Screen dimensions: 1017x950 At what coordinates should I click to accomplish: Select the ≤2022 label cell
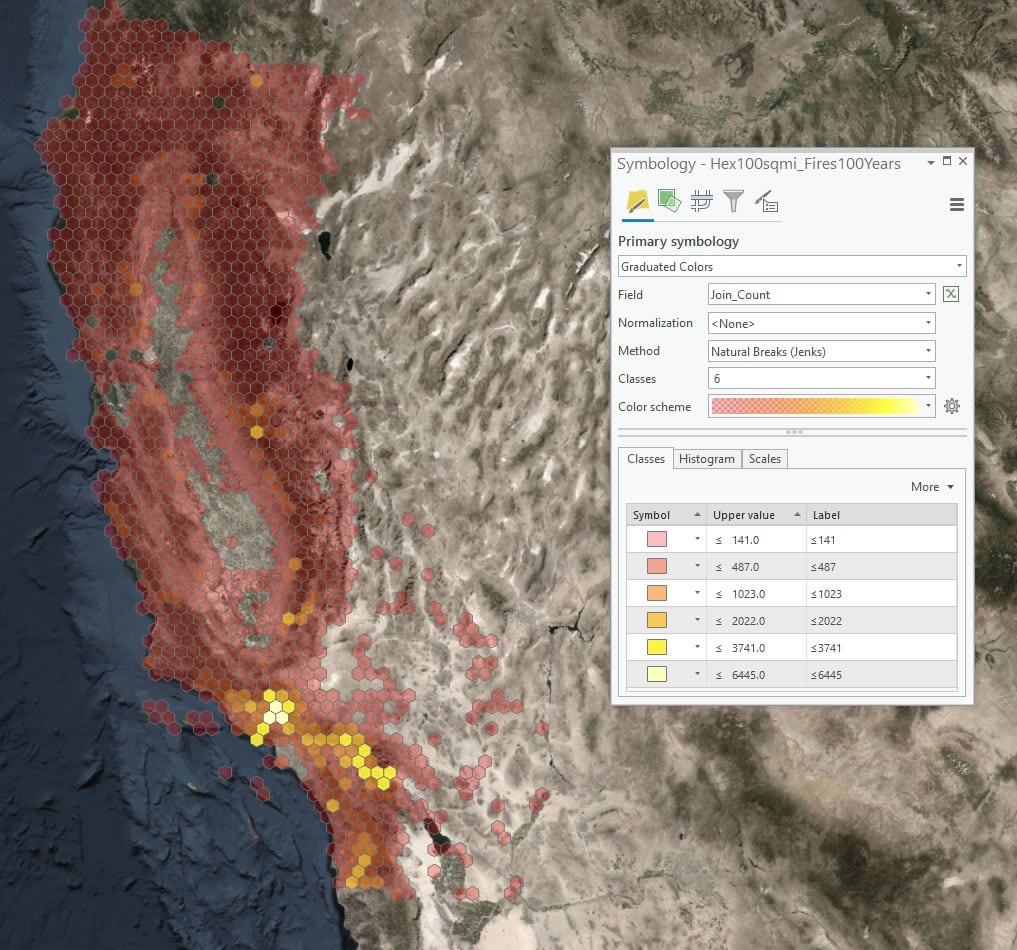coord(881,621)
